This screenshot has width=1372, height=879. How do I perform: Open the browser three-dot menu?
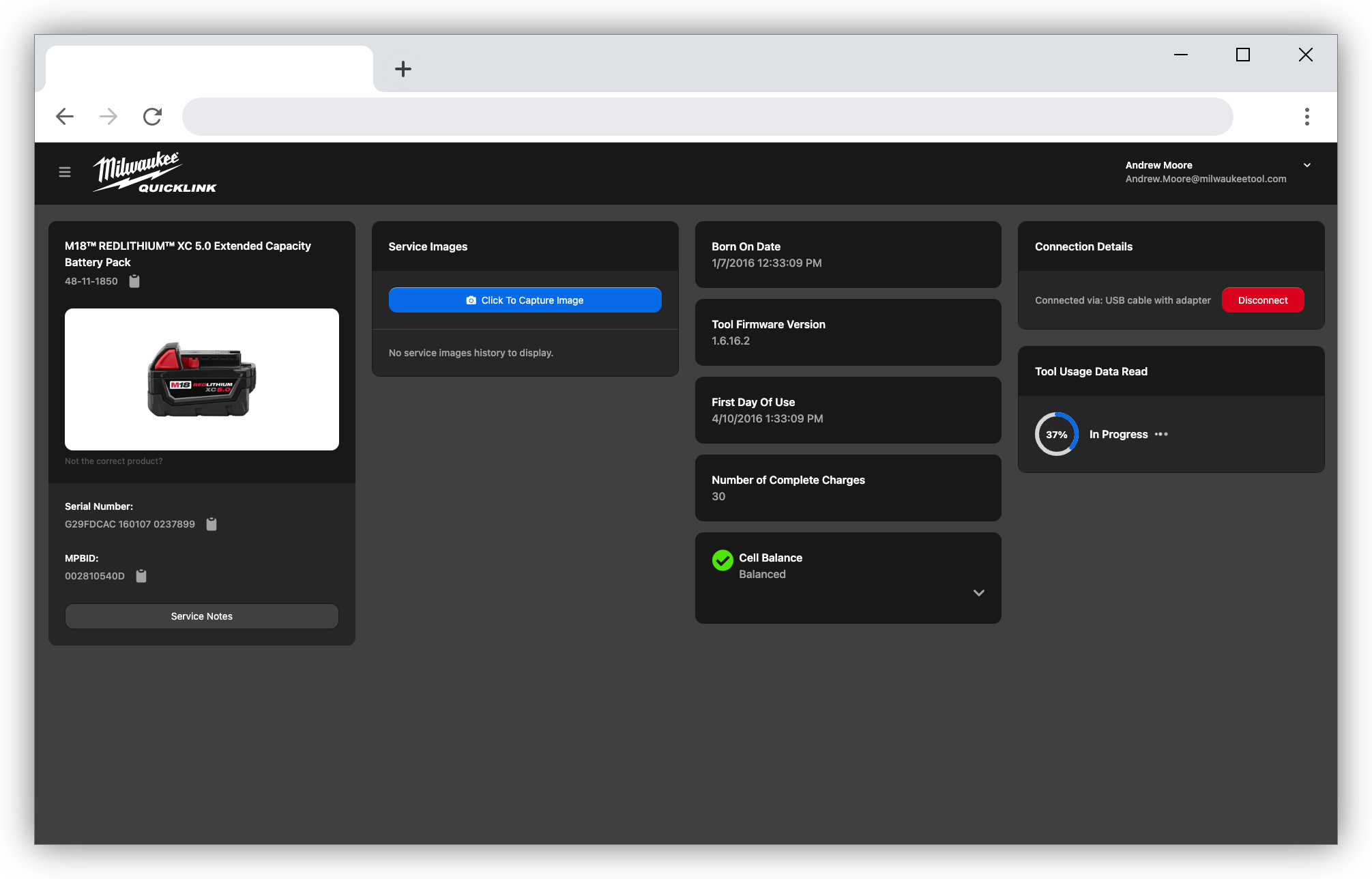1307,117
